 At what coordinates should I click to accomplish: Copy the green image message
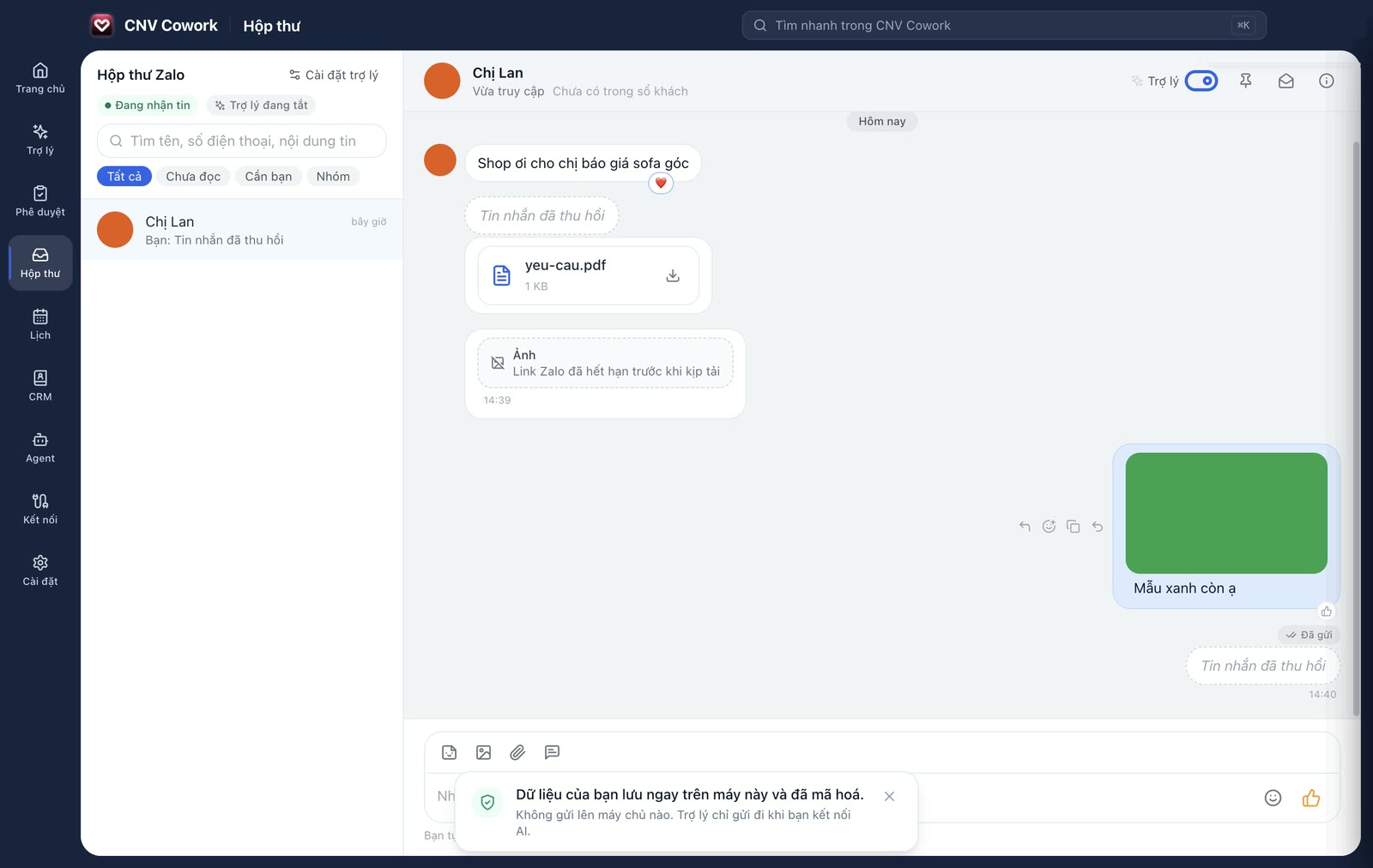pos(1074,527)
